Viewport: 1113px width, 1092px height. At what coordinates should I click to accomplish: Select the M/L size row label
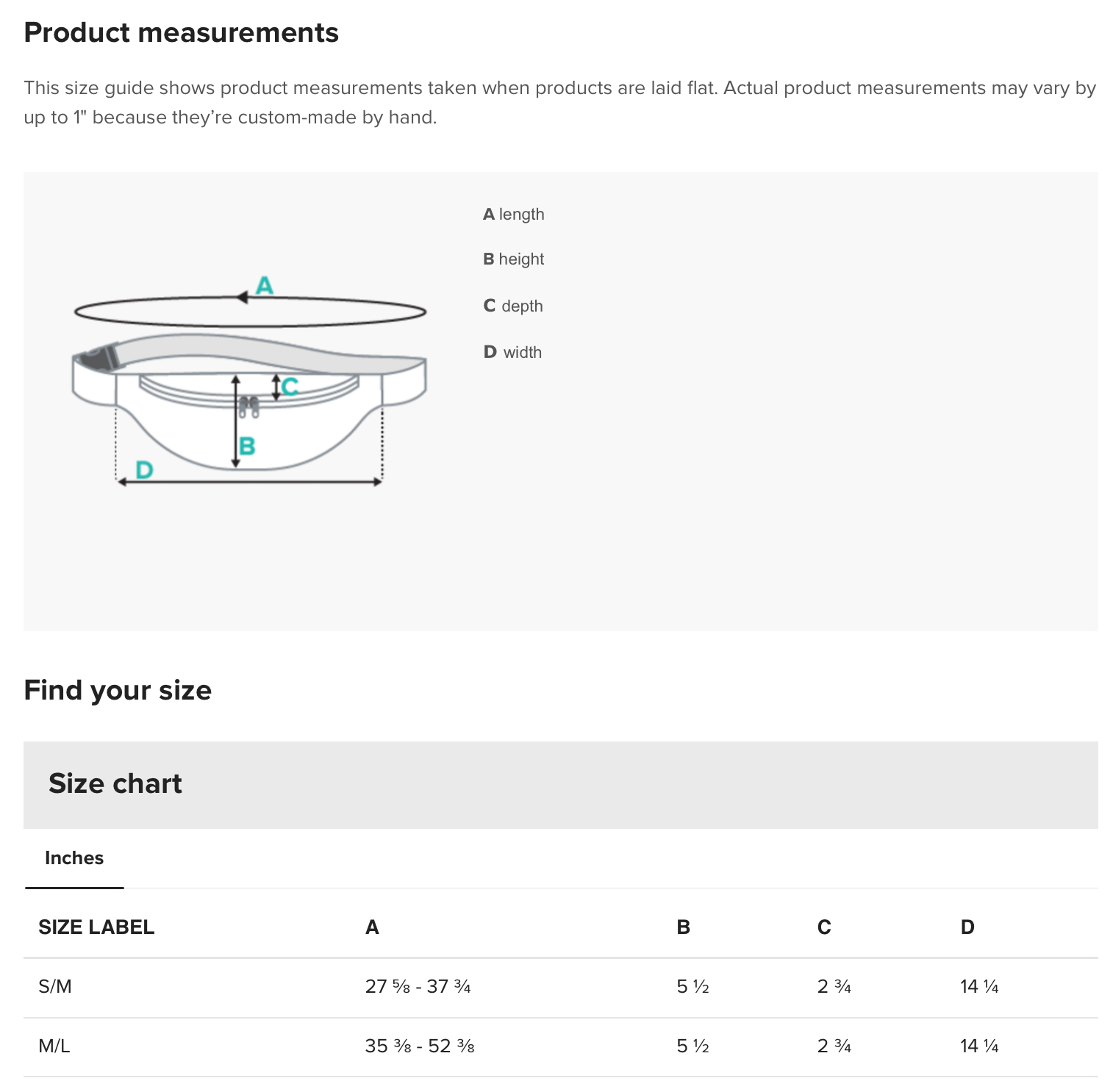pos(54,1046)
